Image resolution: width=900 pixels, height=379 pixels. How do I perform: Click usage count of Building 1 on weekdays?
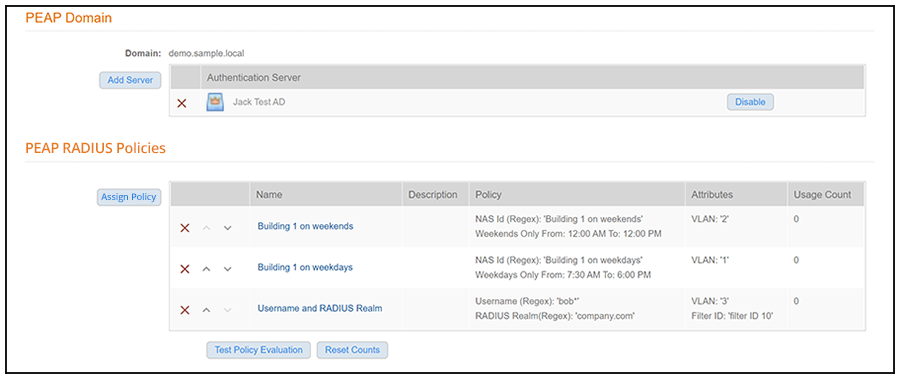796,260
